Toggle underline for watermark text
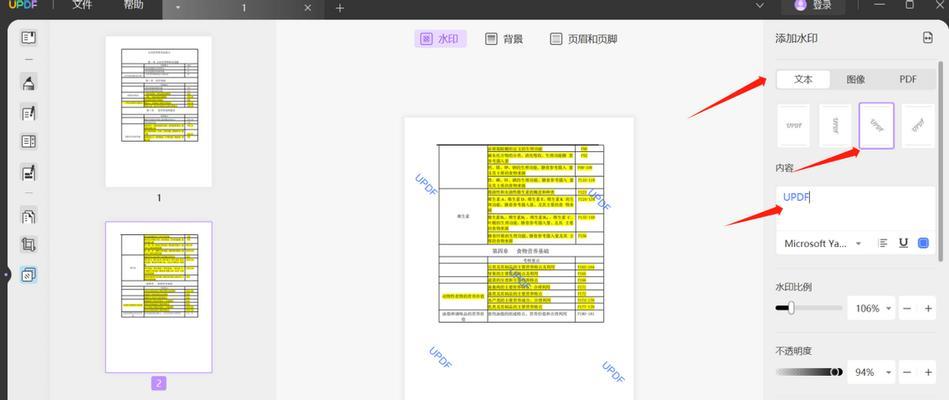Image resolution: width=949 pixels, height=400 pixels. coord(904,243)
